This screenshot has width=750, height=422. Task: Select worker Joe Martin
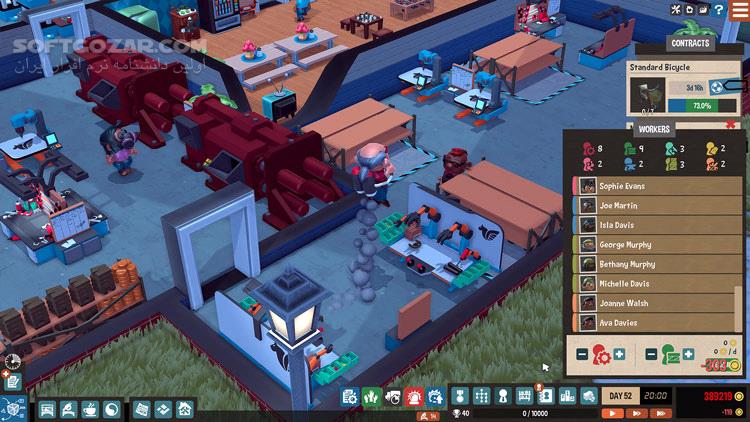pyautogui.click(x=657, y=205)
